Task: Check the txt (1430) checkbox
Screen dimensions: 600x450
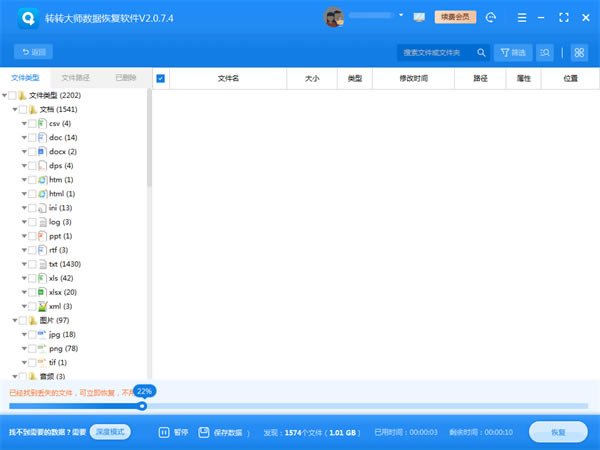Action: (x=32, y=263)
